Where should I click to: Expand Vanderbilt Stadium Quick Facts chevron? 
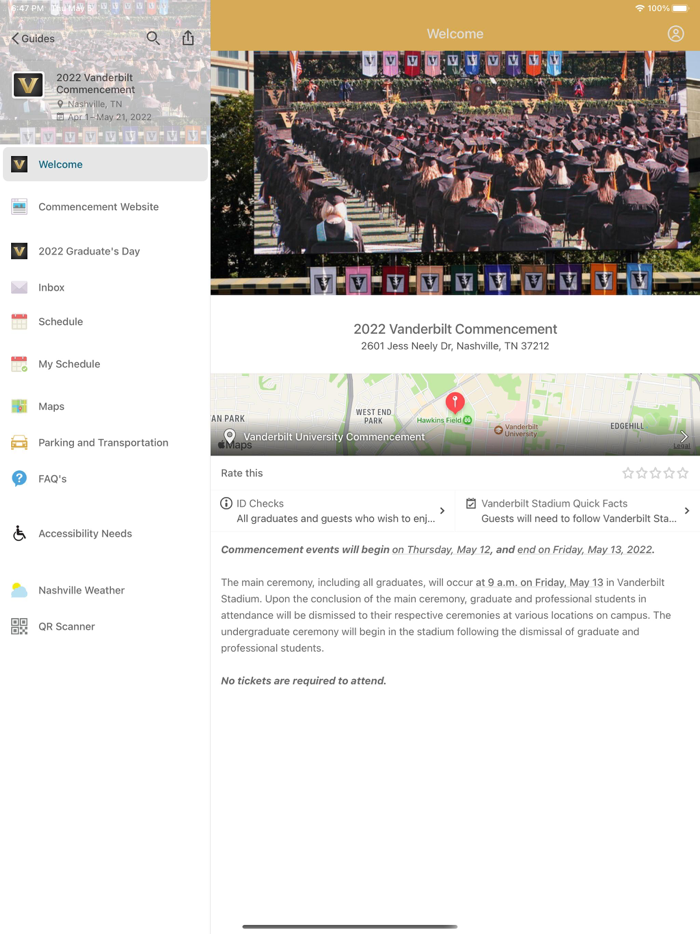point(687,510)
